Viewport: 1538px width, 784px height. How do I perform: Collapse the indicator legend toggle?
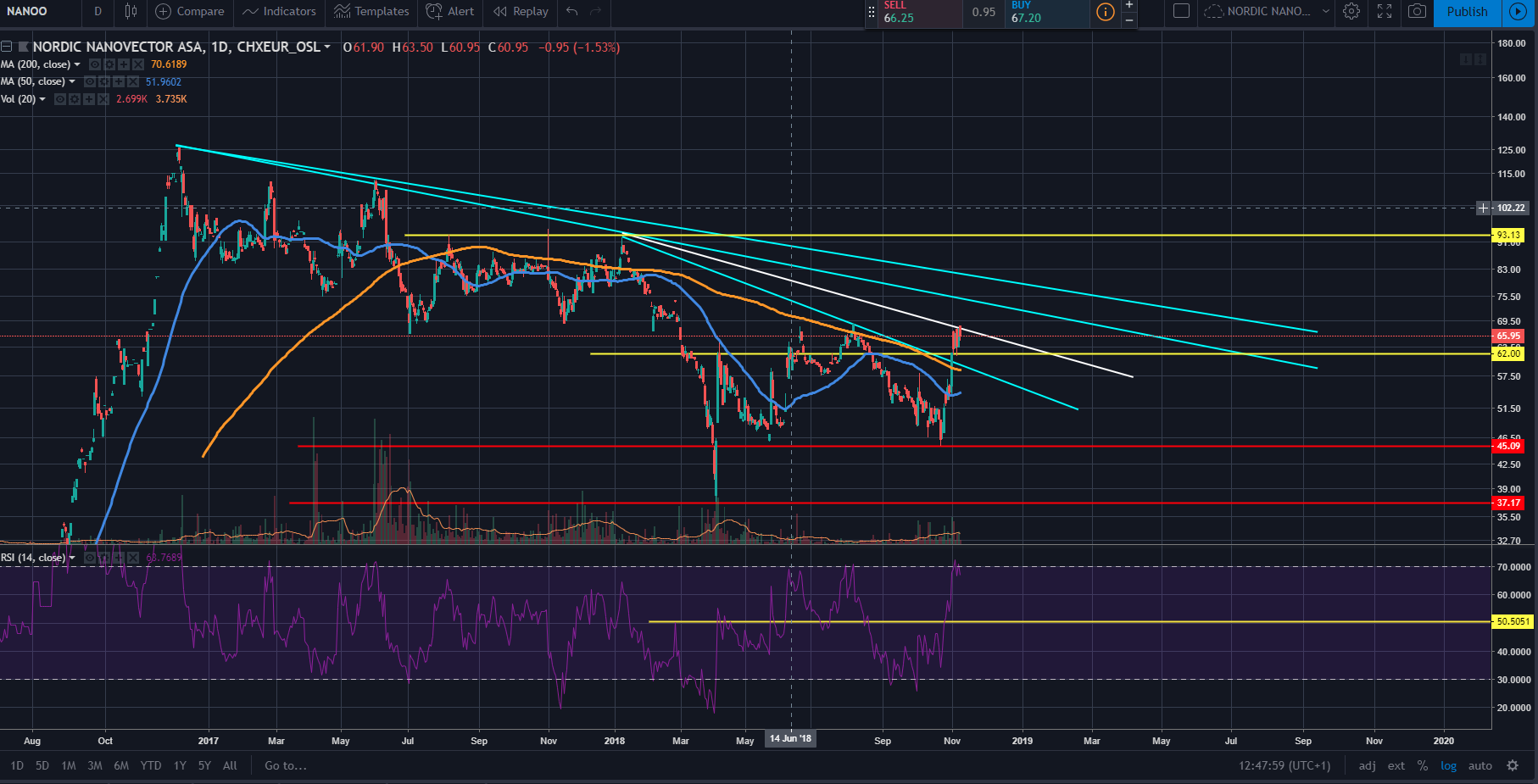(x=6, y=47)
